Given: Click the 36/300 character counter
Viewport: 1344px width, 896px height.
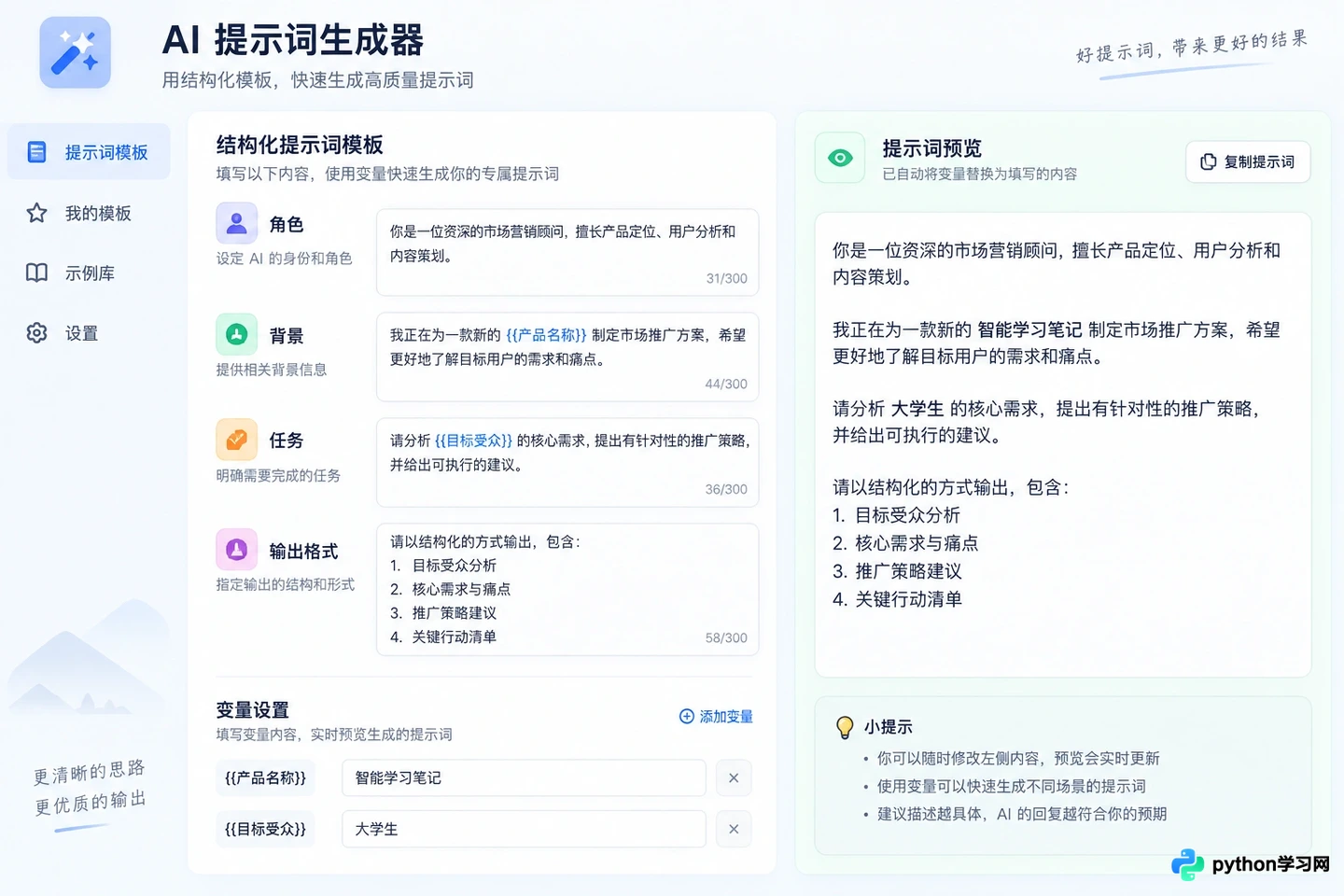Looking at the screenshot, I should click(726, 489).
